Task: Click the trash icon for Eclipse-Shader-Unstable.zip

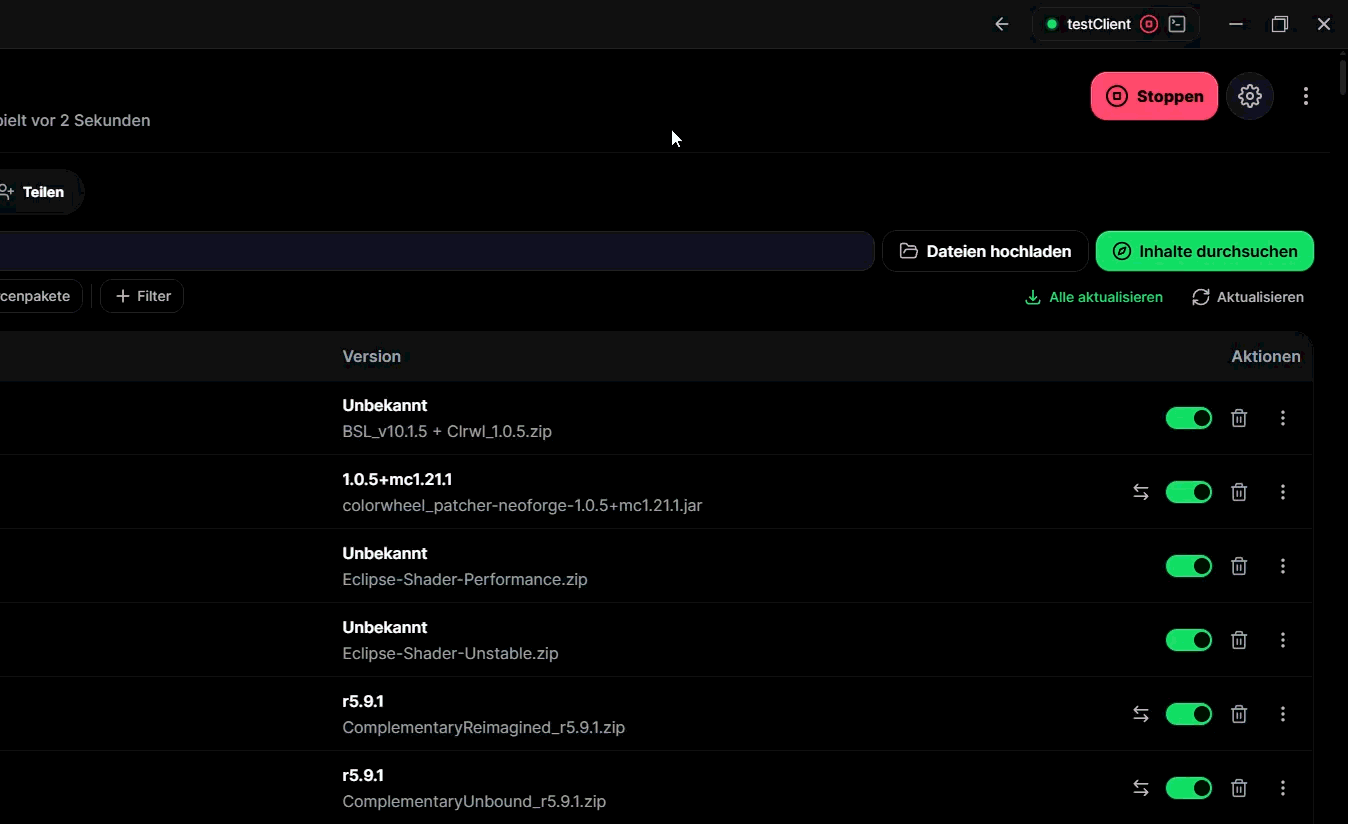Action: 1239,640
